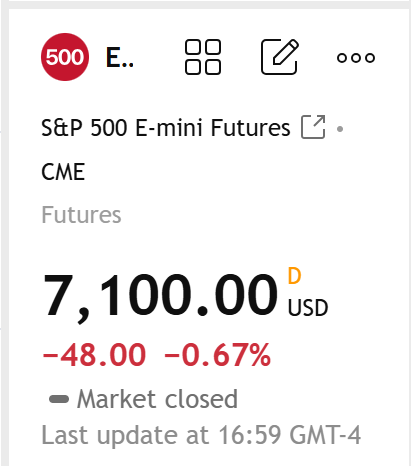Click the pencil edit note icon
414x466 pixels.
tap(280, 57)
